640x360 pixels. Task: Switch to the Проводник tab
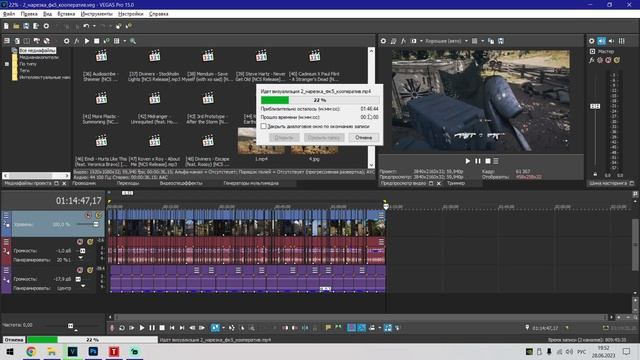84,183
